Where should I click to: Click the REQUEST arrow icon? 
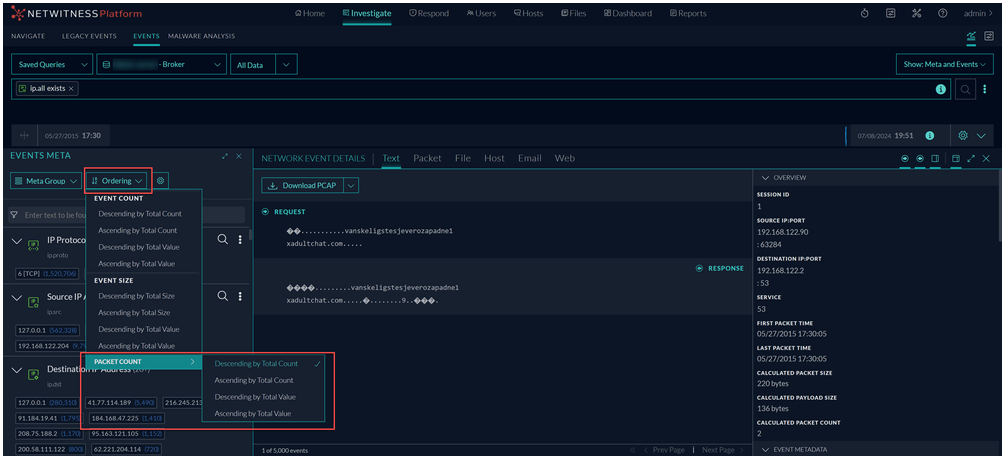click(265, 212)
